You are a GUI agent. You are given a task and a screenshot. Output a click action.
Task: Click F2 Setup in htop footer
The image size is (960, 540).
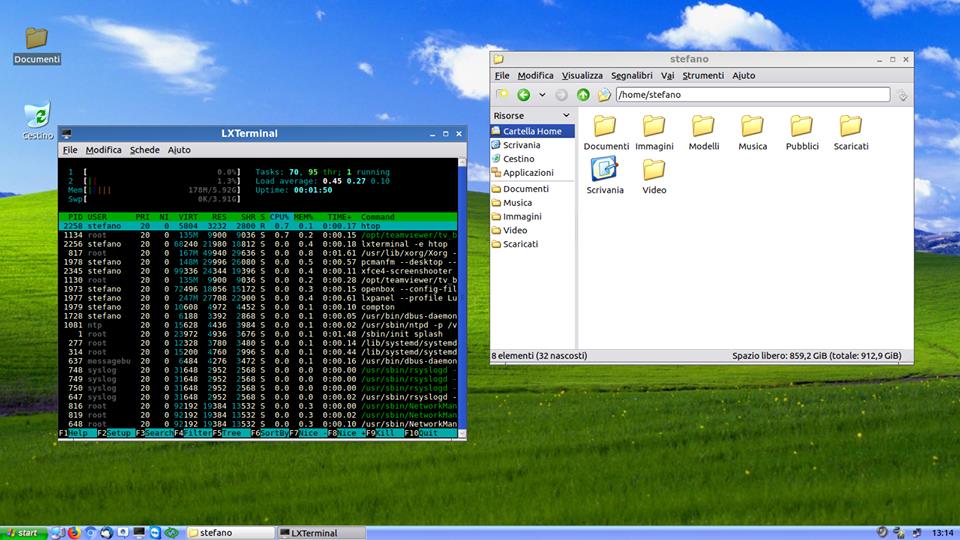click(116, 433)
